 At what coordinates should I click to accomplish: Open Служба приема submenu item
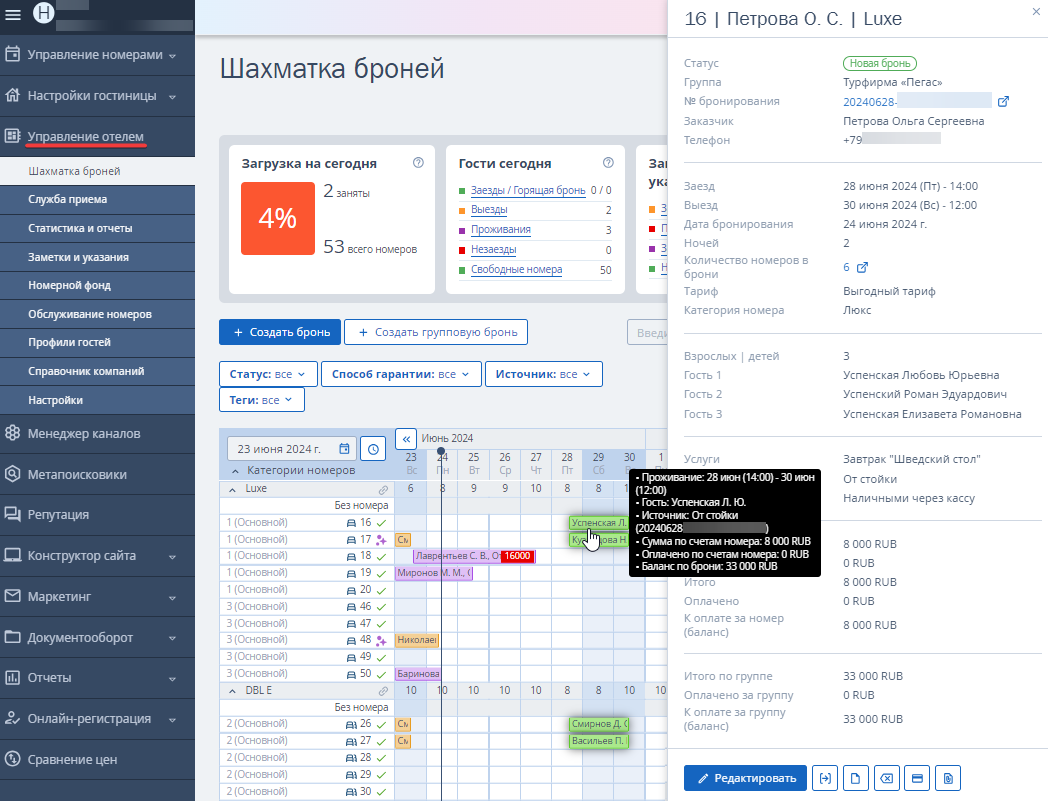98,199
